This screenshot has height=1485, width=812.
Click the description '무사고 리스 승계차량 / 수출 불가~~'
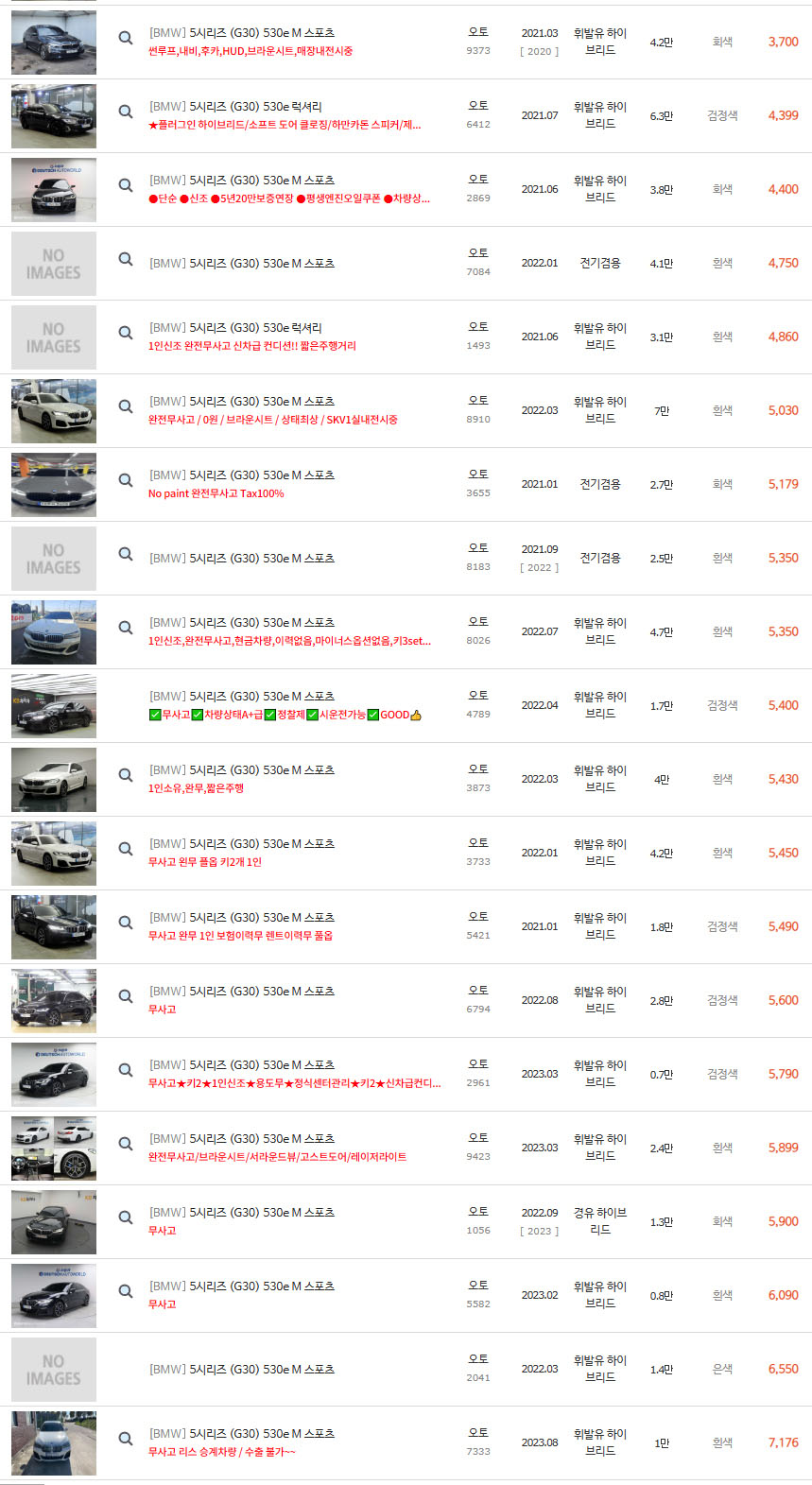221,1452
